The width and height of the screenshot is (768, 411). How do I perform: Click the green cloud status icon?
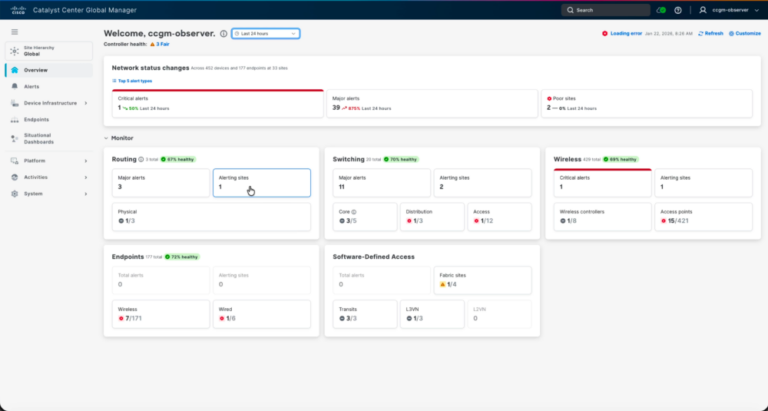coord(661,10)
